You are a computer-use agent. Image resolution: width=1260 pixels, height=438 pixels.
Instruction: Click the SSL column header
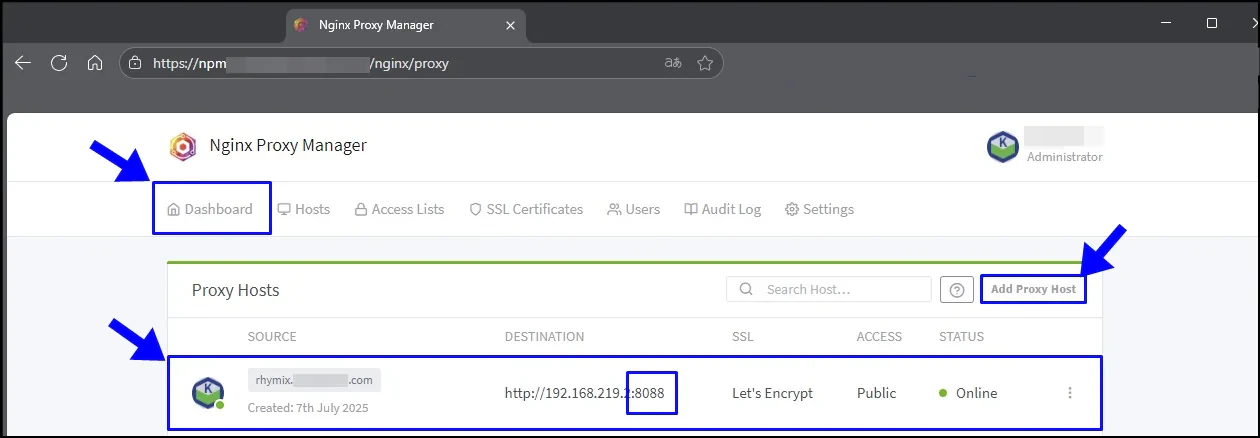tap(743, 337)
